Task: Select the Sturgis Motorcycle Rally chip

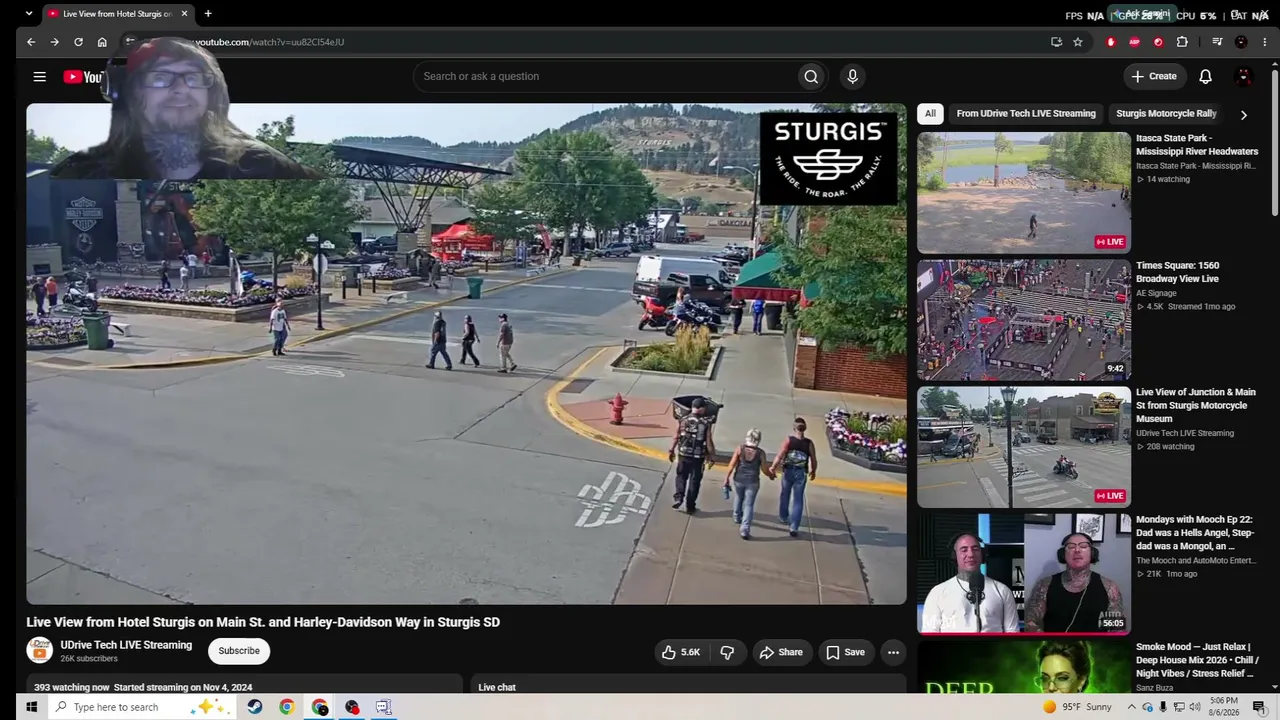Action: click(x=1166, y=114)
